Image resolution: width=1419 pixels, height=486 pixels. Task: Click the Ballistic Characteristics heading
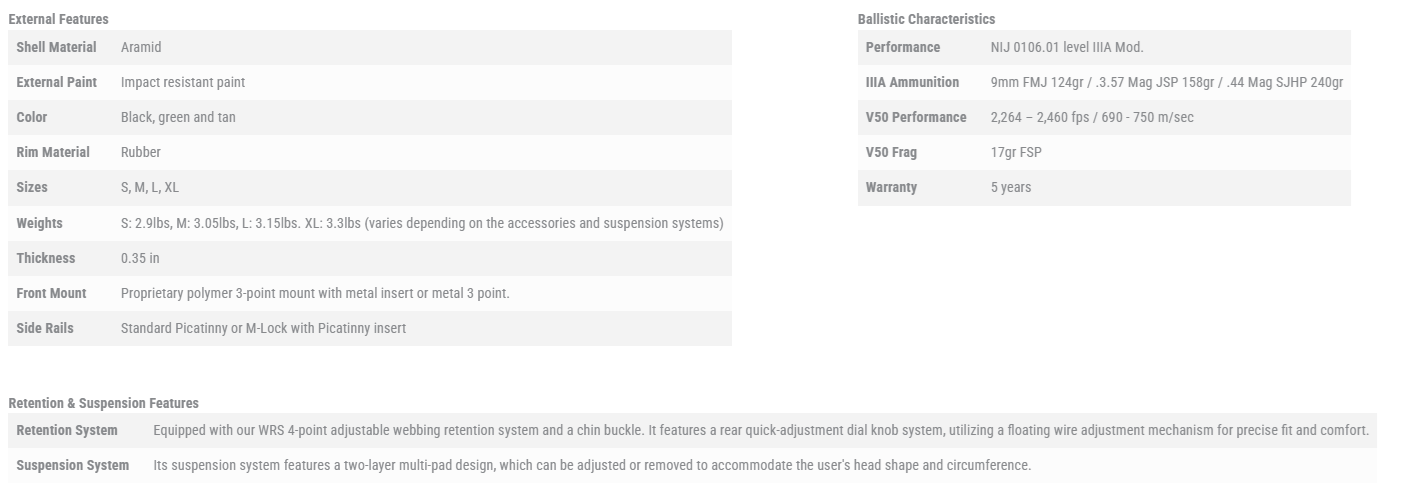pos(926,19)
